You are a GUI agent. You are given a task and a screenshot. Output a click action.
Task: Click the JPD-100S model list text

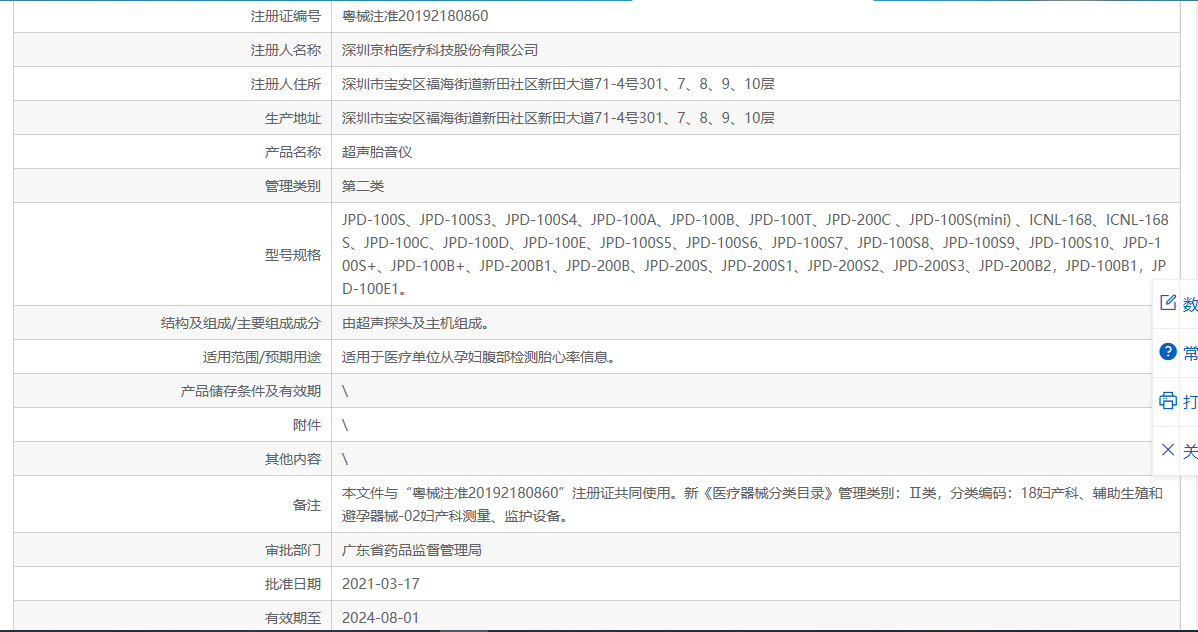[756, 254]
